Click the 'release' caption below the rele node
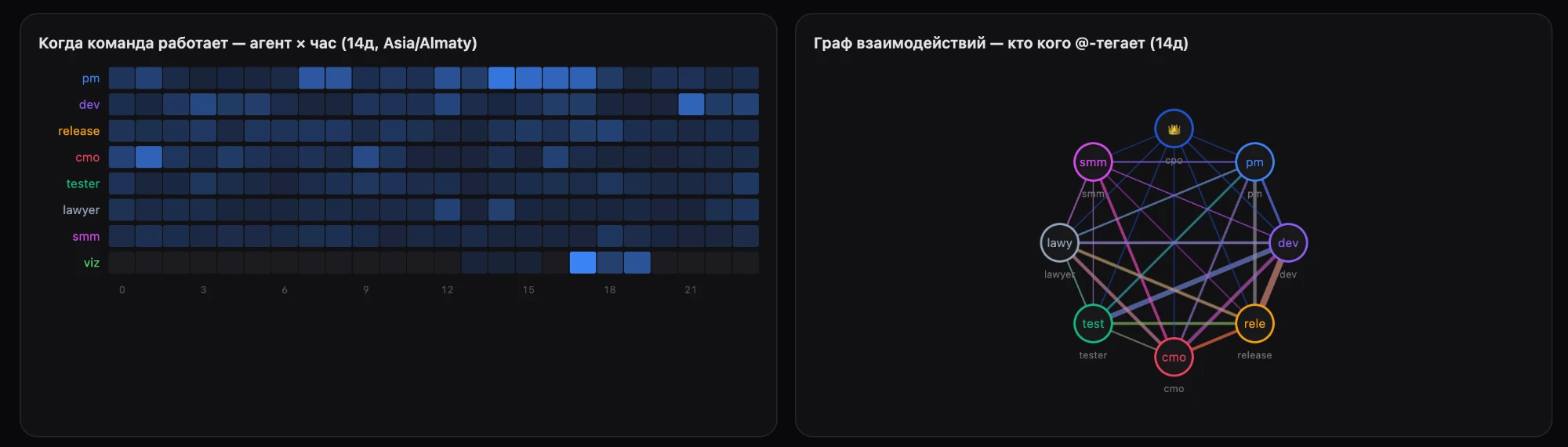 pos(1254,355)
